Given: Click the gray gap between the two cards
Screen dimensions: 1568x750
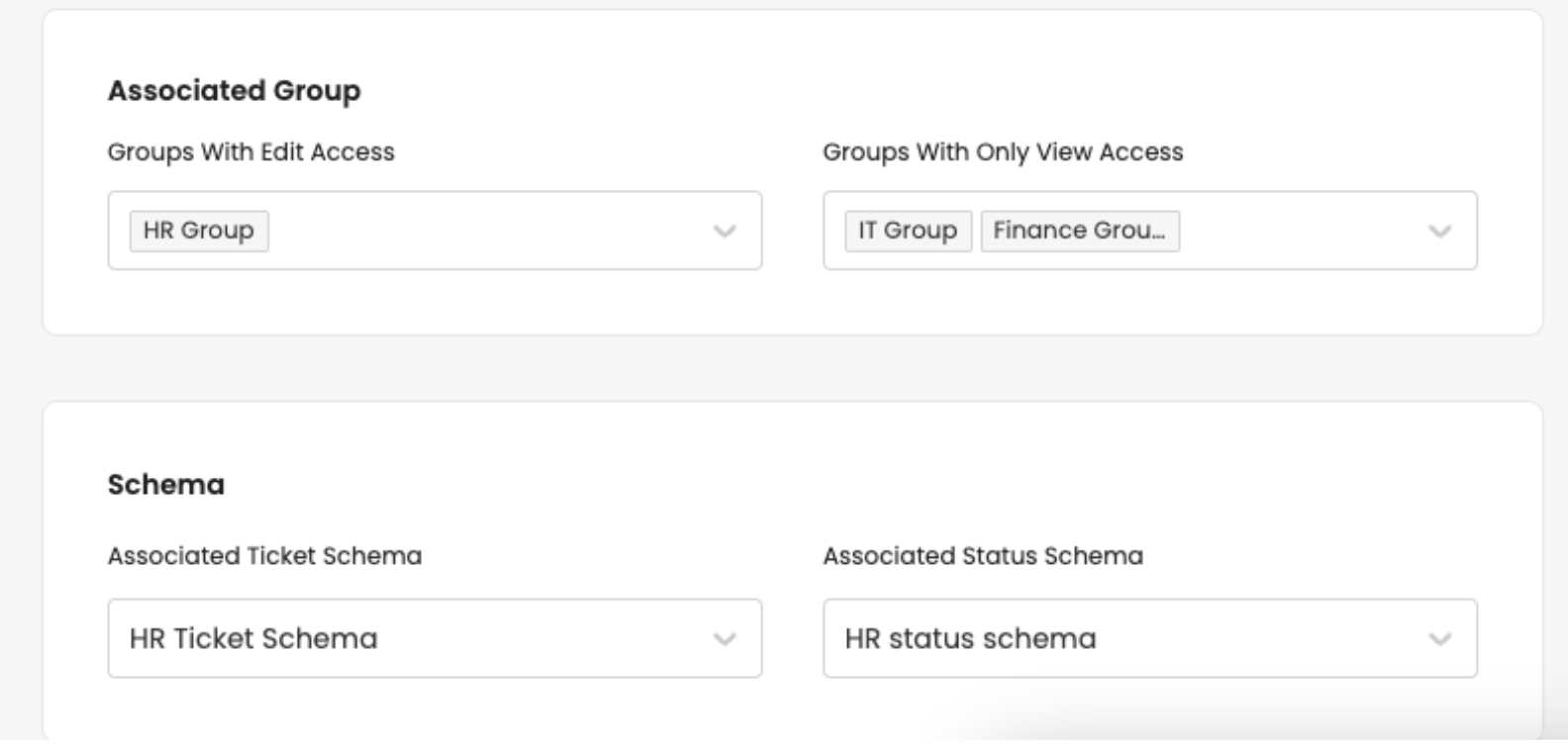Looking at the screenshot, I should [792, 368].
